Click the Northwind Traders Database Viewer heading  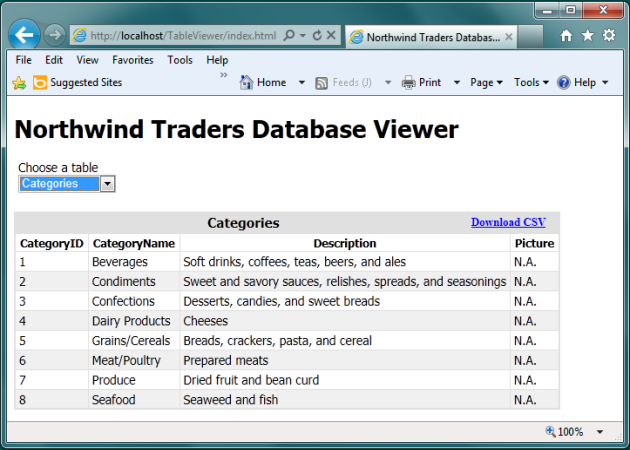(x=236, y=129)
